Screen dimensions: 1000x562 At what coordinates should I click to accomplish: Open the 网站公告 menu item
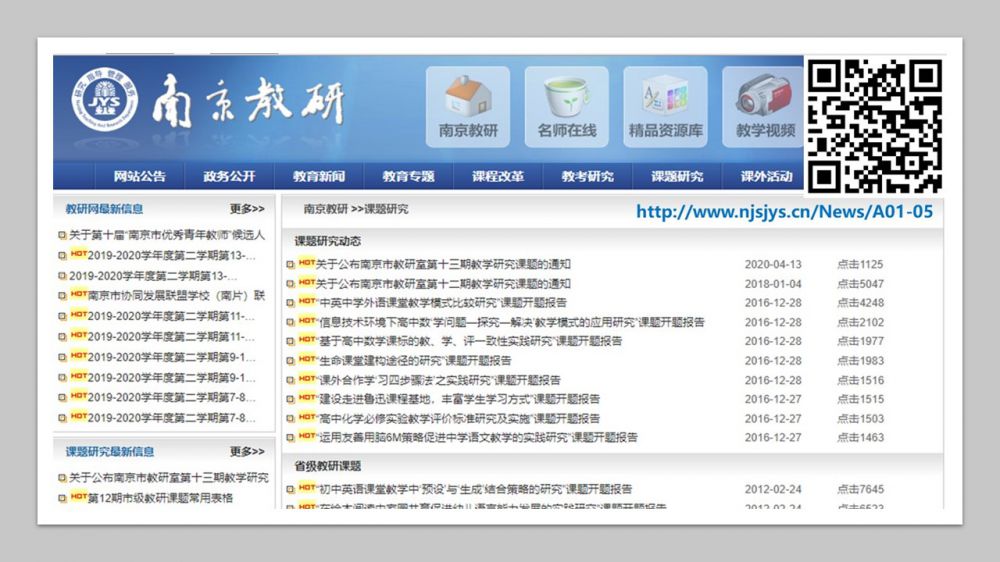click(x=139, y=177)
